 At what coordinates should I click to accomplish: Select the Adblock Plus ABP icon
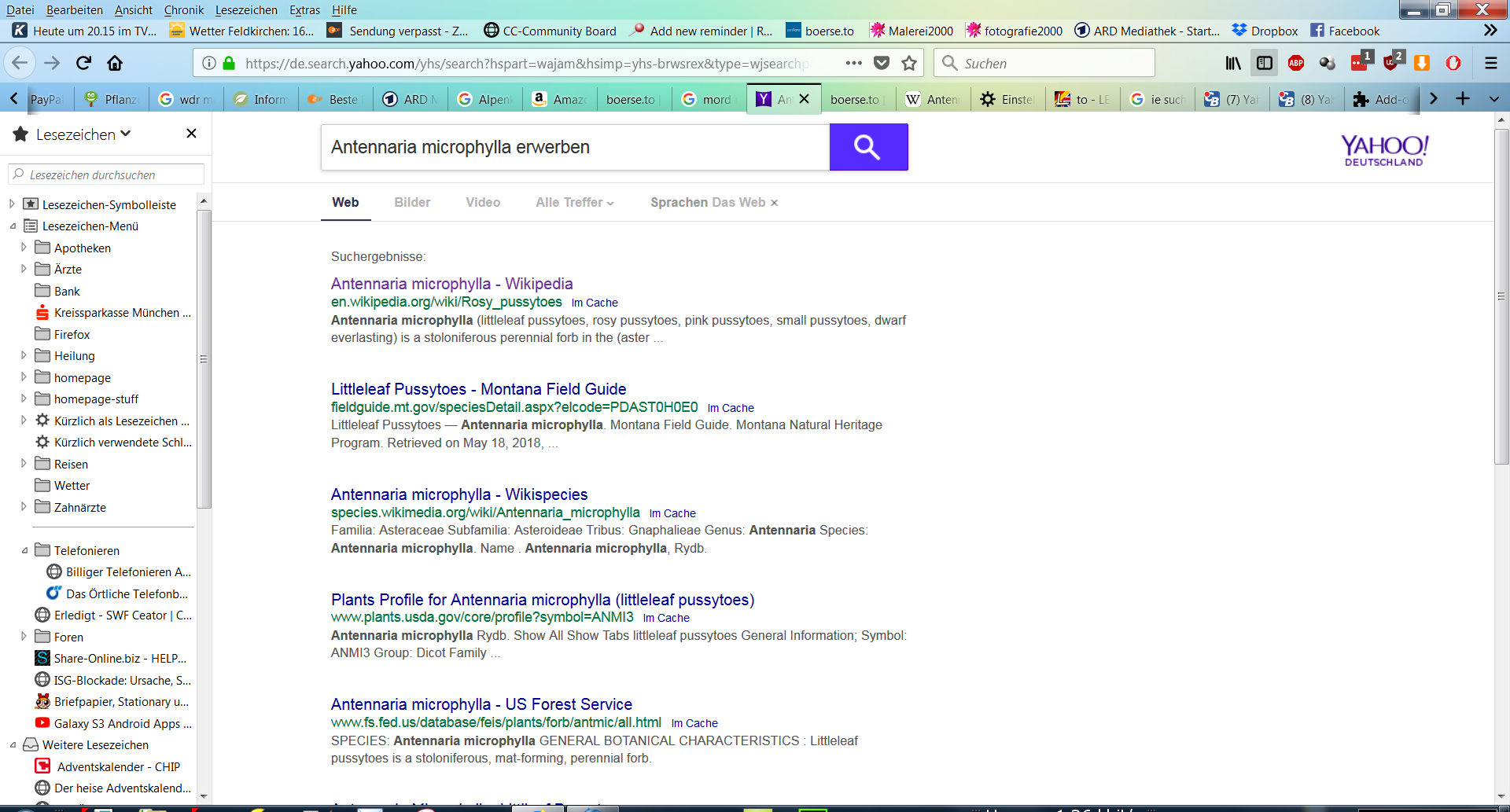tap(1295, 63)
